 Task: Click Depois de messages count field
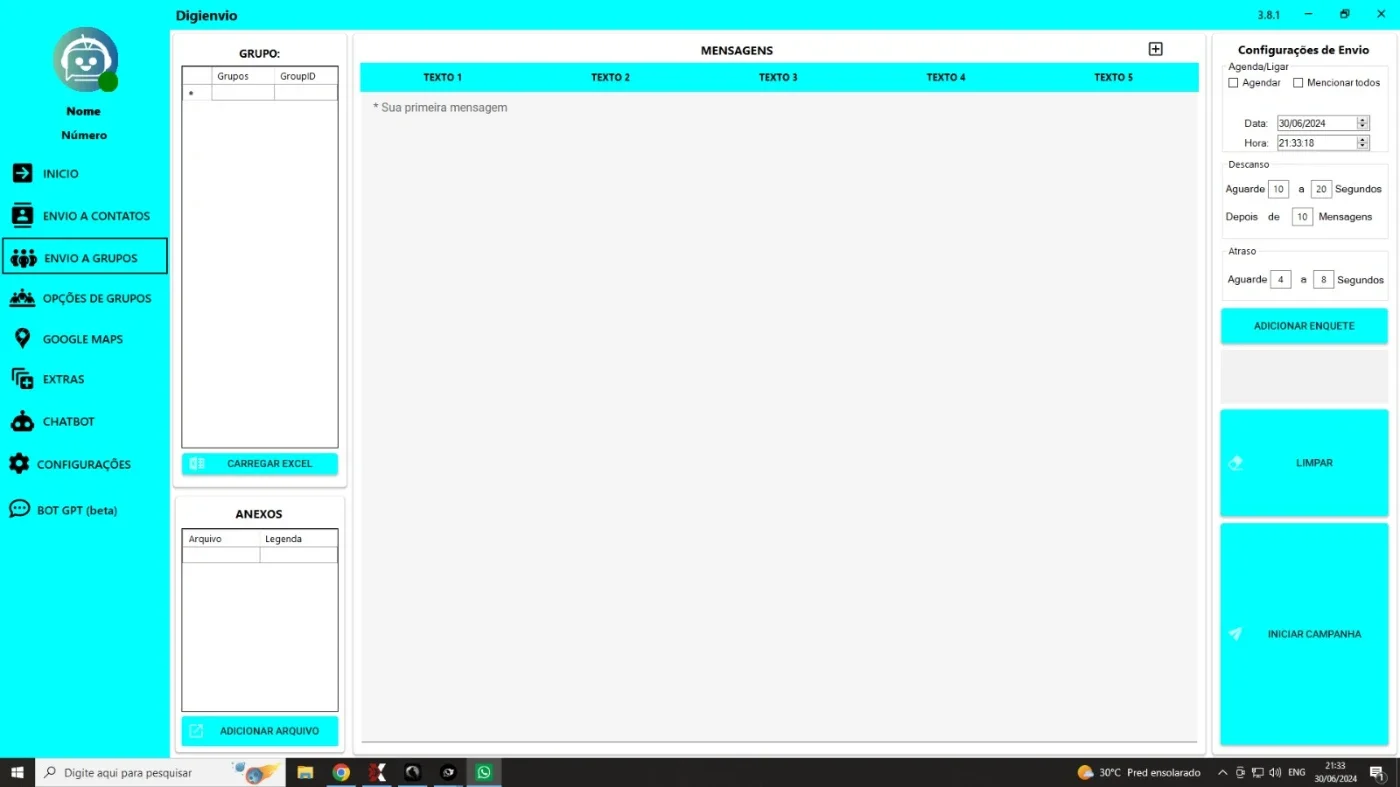click(x=1302, y=217)
